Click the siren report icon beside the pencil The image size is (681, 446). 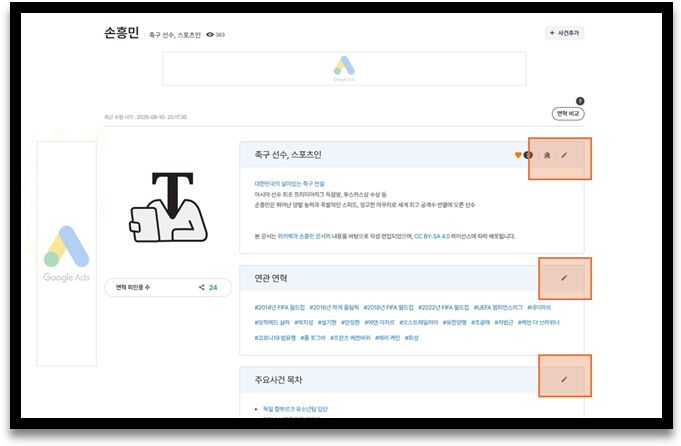[x=546, y=155]
